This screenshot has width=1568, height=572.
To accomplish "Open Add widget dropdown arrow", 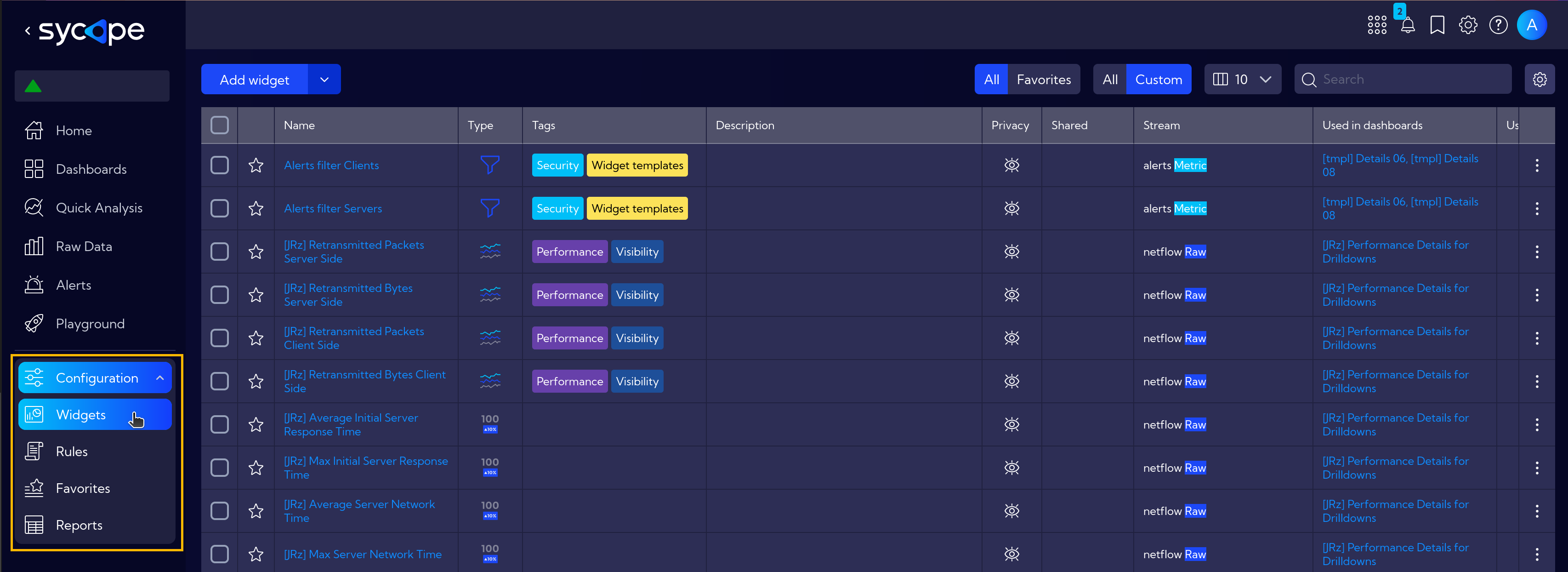I will pos(324,79).
